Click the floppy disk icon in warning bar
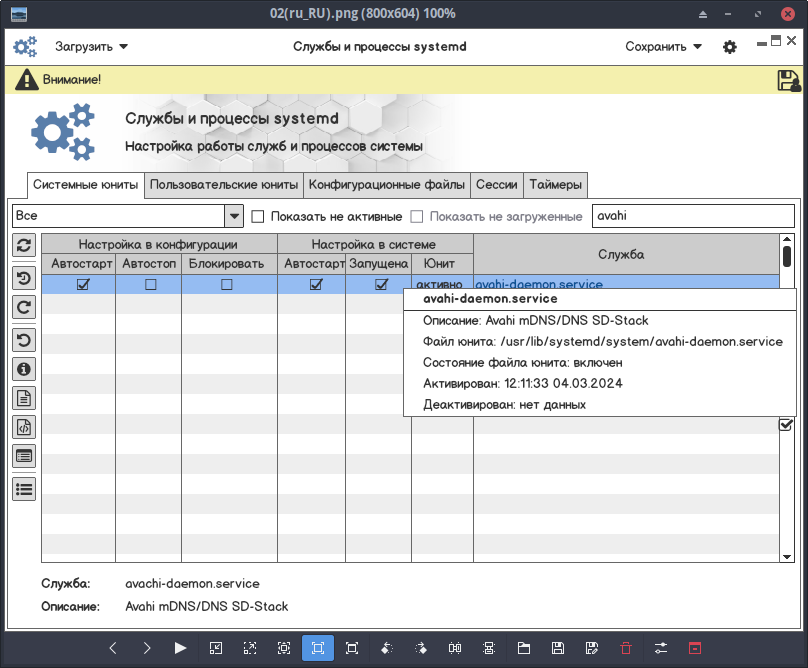This screenshot has width=808, height=668. coord(787,80)
